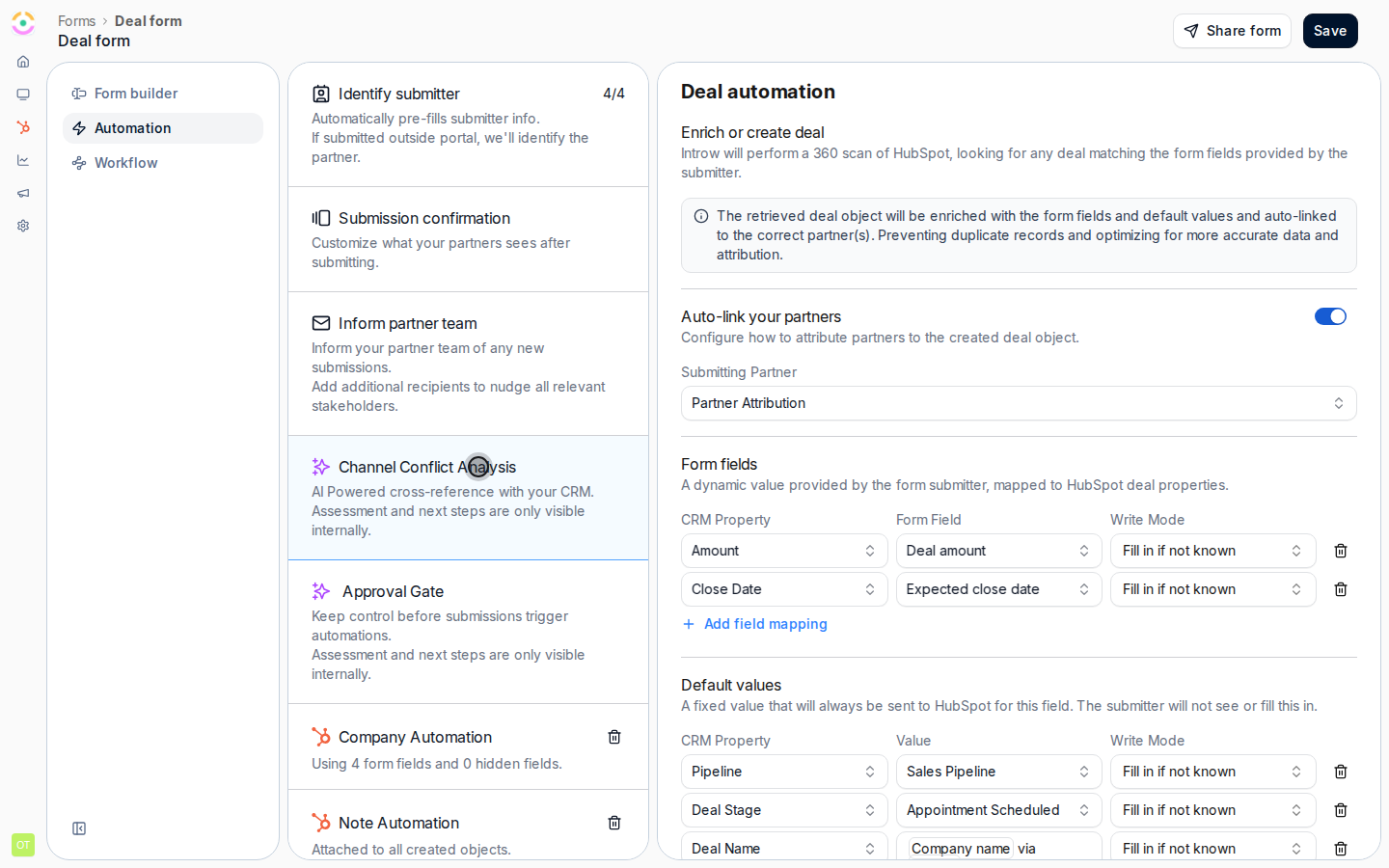Select the Approval Gate automation card

point(468,632)
